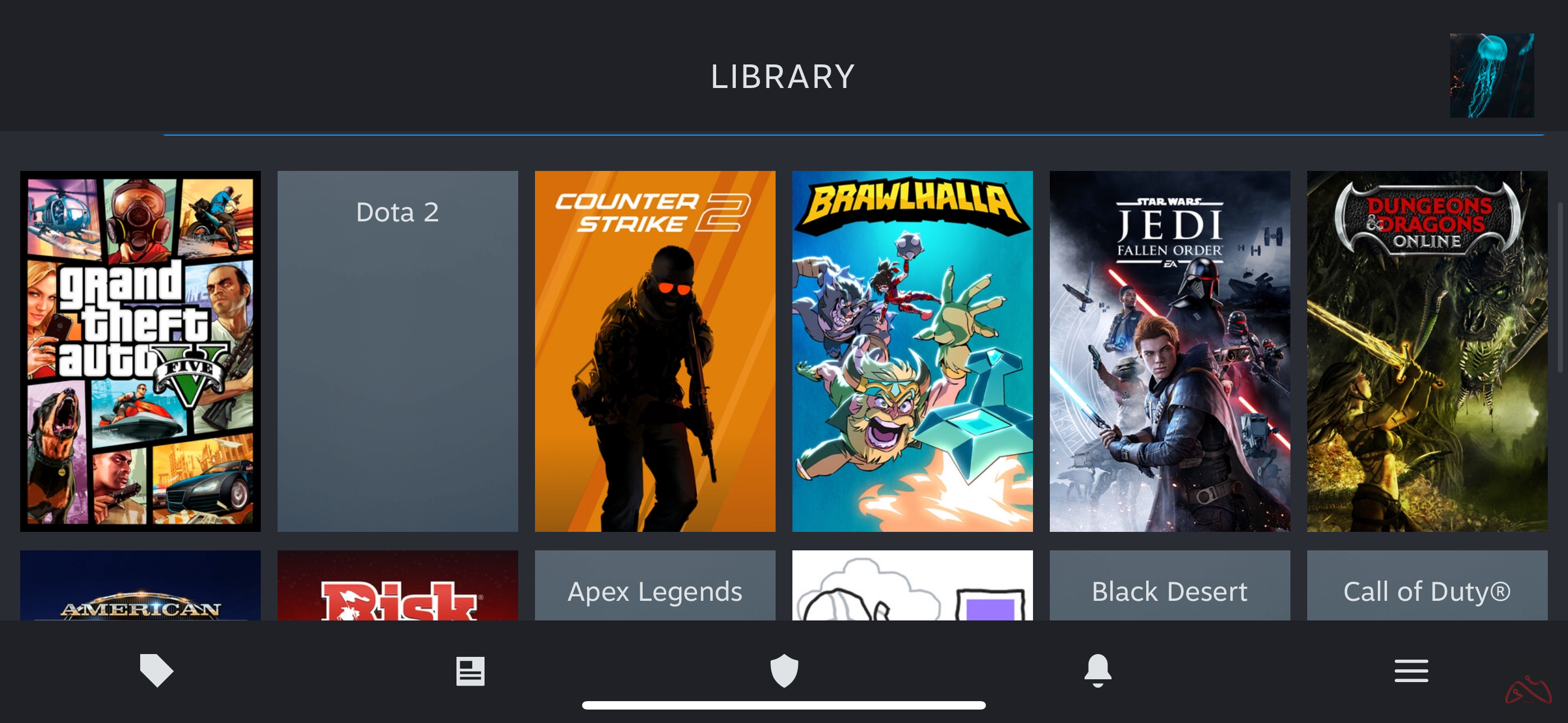Open the Apex Legends tile
This screenshot has width=1568, height=723.
(x=655, y=586)
